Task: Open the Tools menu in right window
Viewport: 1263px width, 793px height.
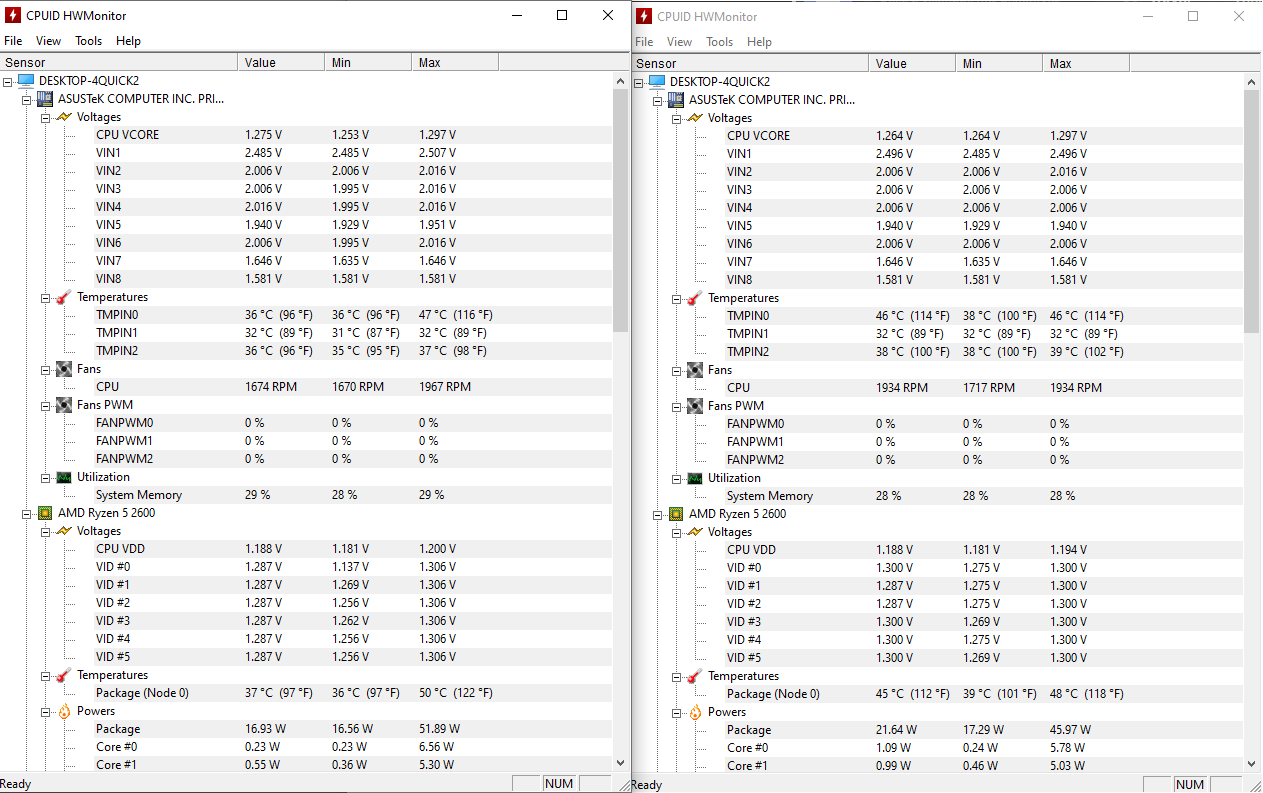Action: point(720,42)
